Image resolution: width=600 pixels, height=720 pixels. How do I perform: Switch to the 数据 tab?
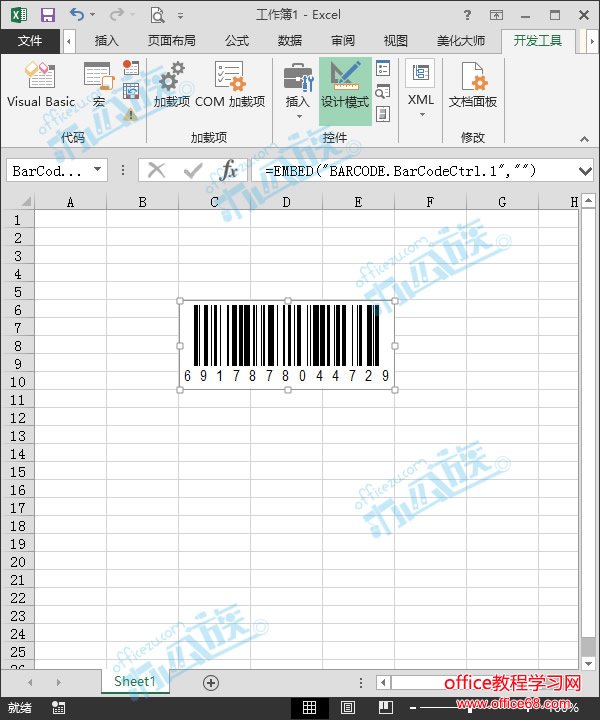[290, 41]
